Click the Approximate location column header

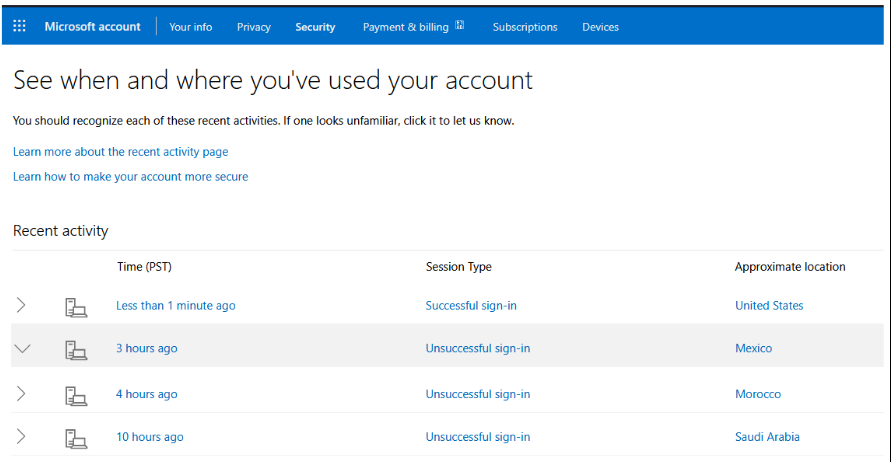(790, 267)
